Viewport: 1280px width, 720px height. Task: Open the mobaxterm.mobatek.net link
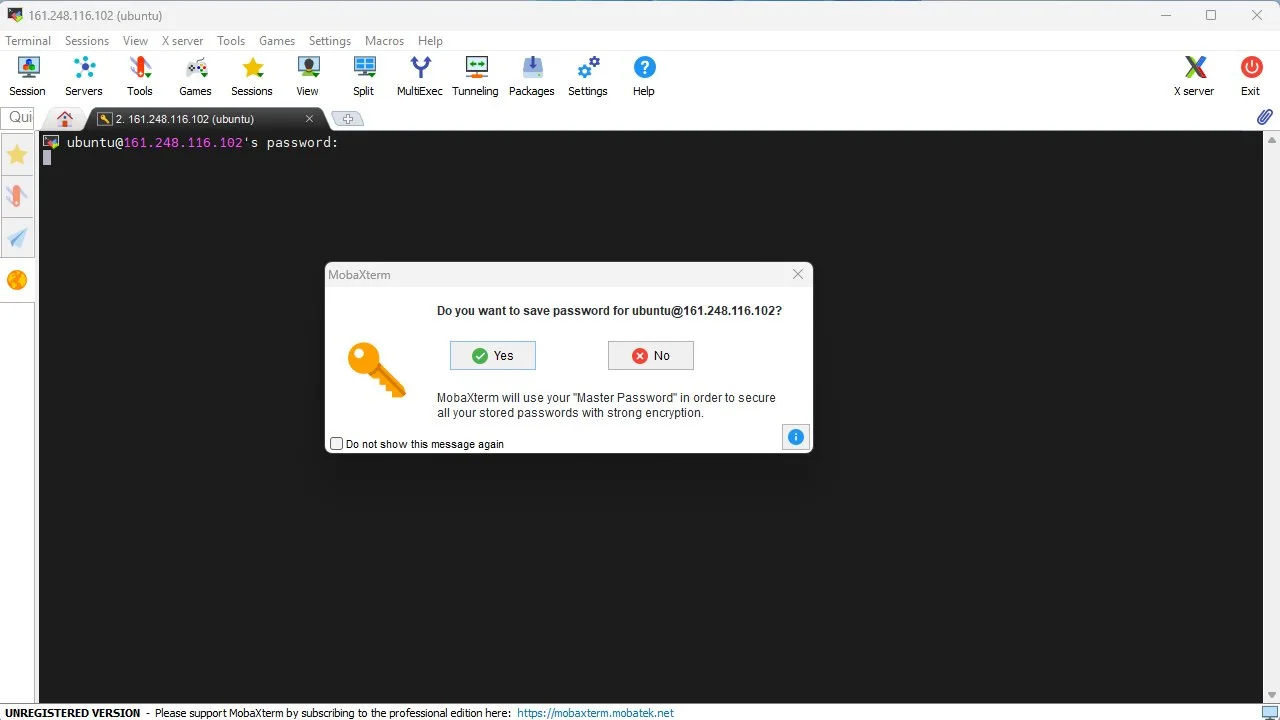pos(595,713)
